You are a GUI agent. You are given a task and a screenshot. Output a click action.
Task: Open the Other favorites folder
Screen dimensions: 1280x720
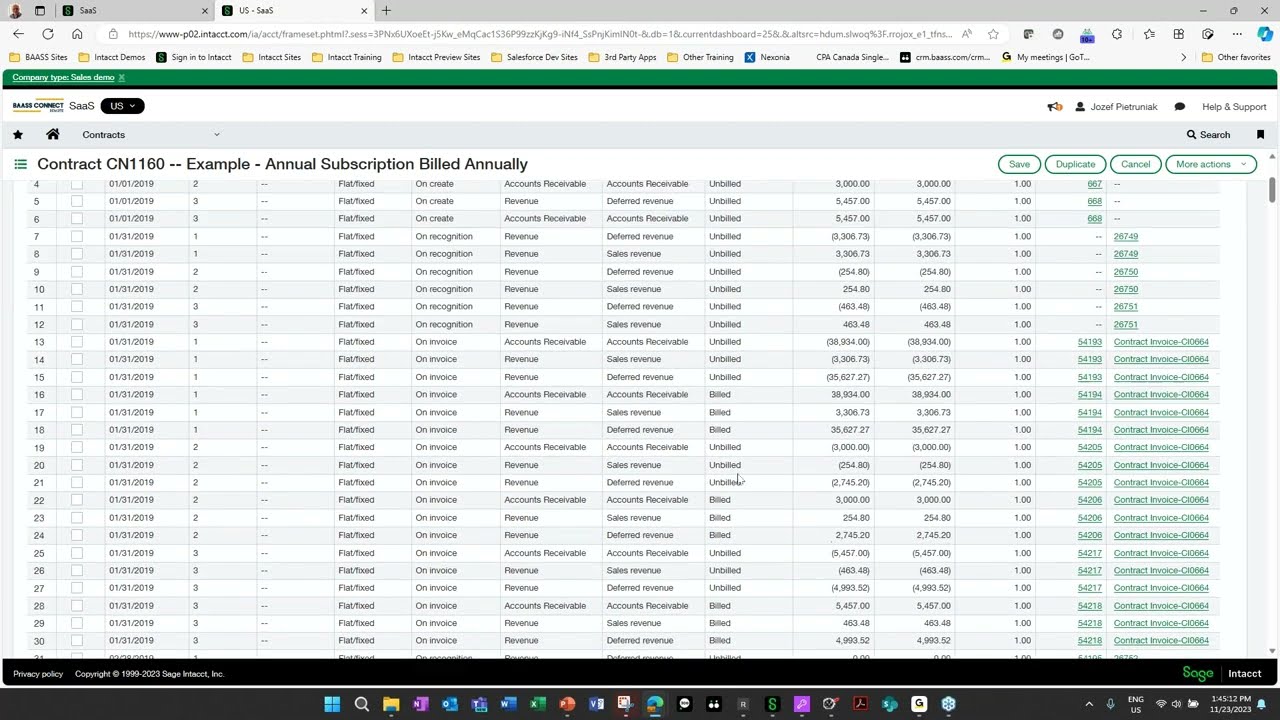pyautogui.click(x=1236, y=57)
